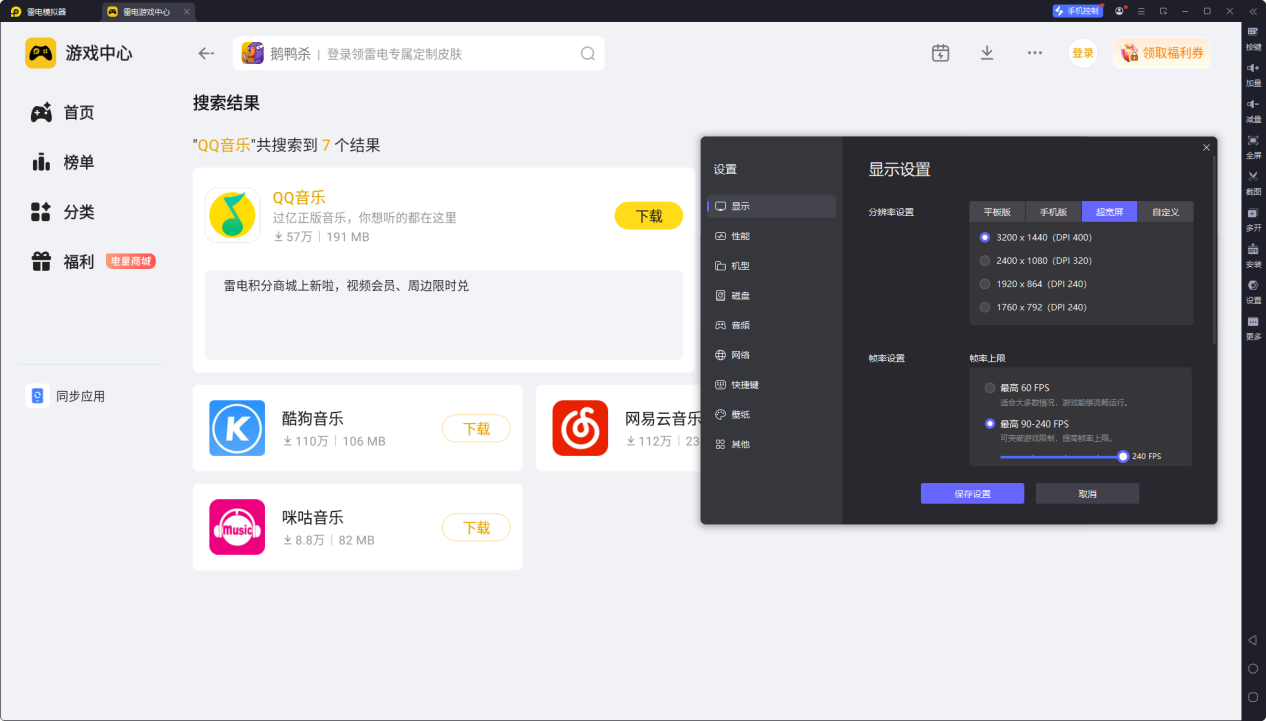
Task: Choose the 最高 60 FPS option
Action: click(x=990, y=388)
